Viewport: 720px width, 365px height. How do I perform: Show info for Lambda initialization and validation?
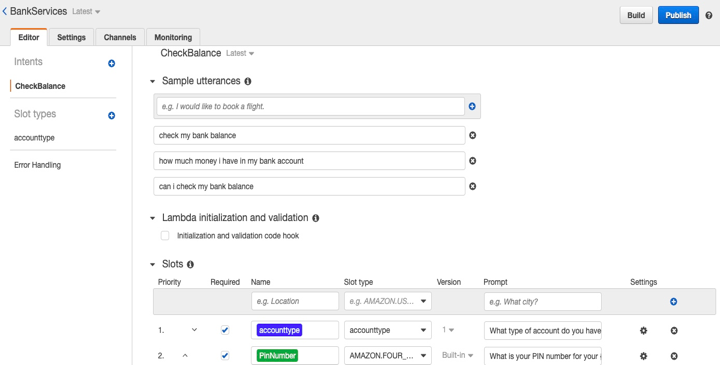(315, 218)
